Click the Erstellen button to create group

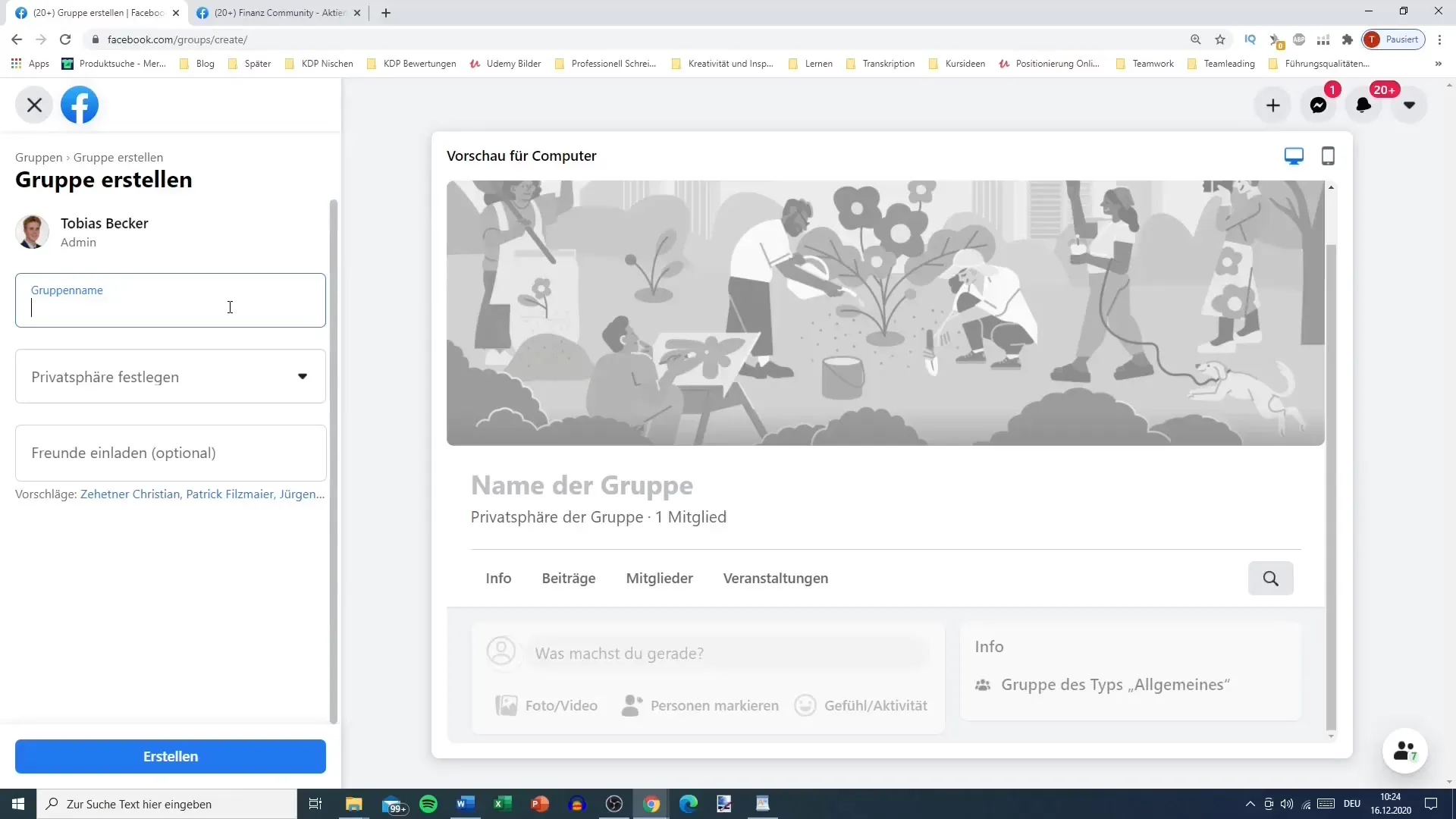pos(171,756)
